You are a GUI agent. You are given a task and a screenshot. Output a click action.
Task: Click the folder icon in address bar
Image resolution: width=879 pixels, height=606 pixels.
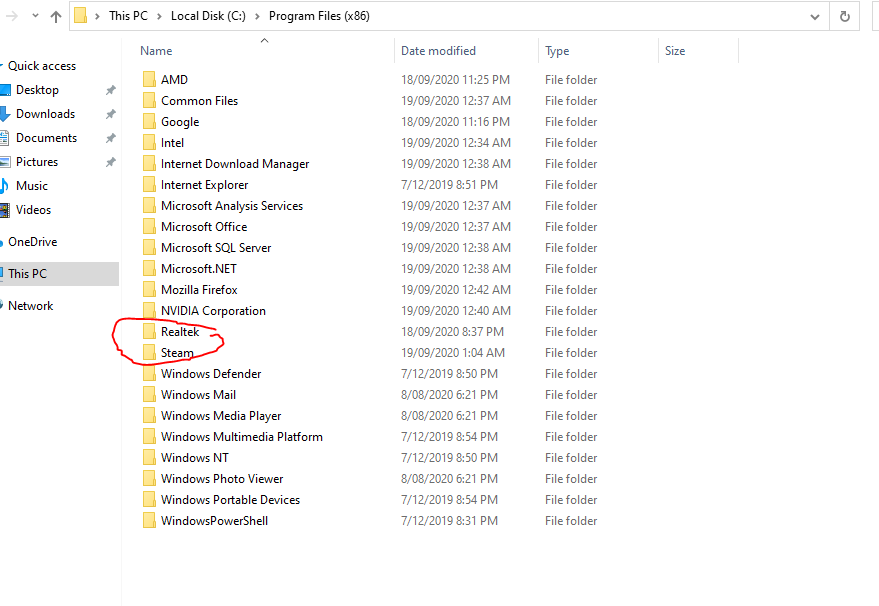point(81,16)
